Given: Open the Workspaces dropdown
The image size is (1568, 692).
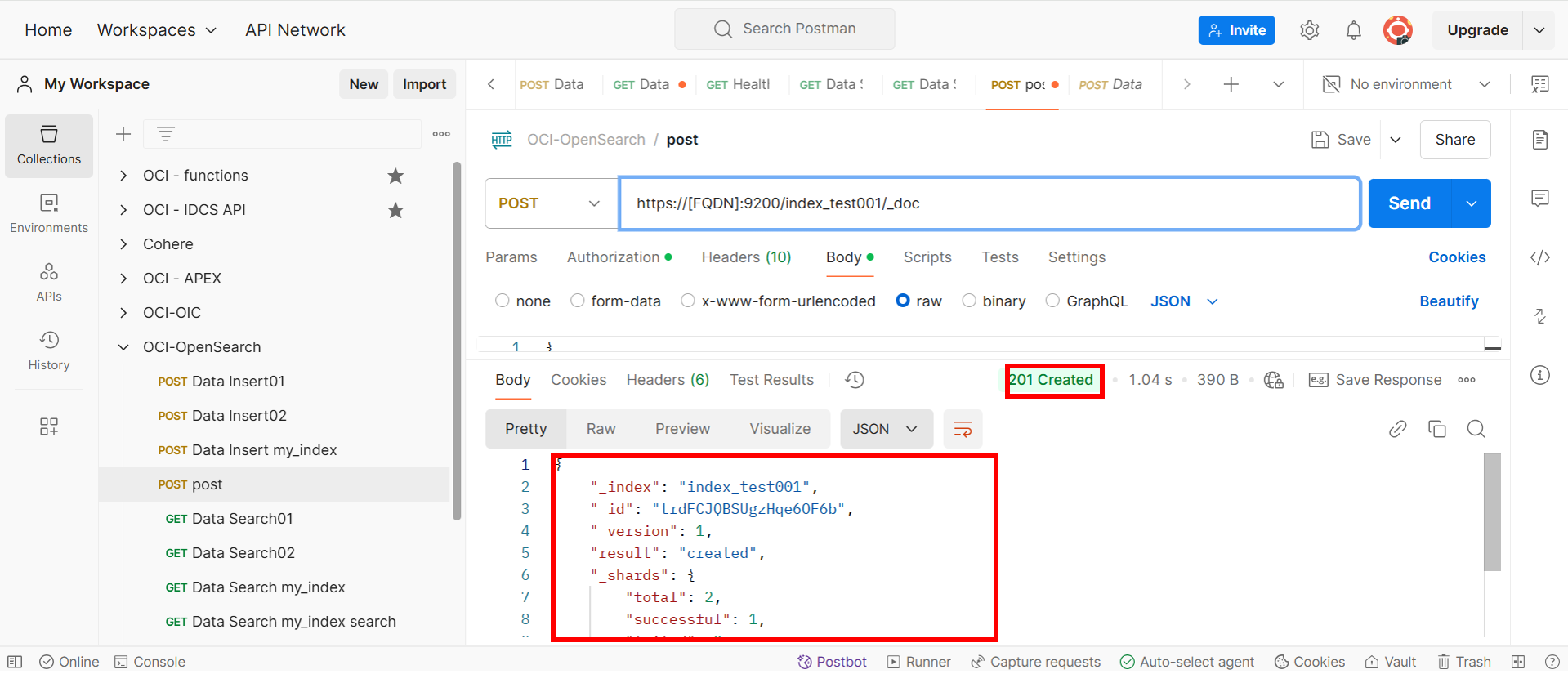Looking at the screenshot, I should click(157, 30).
